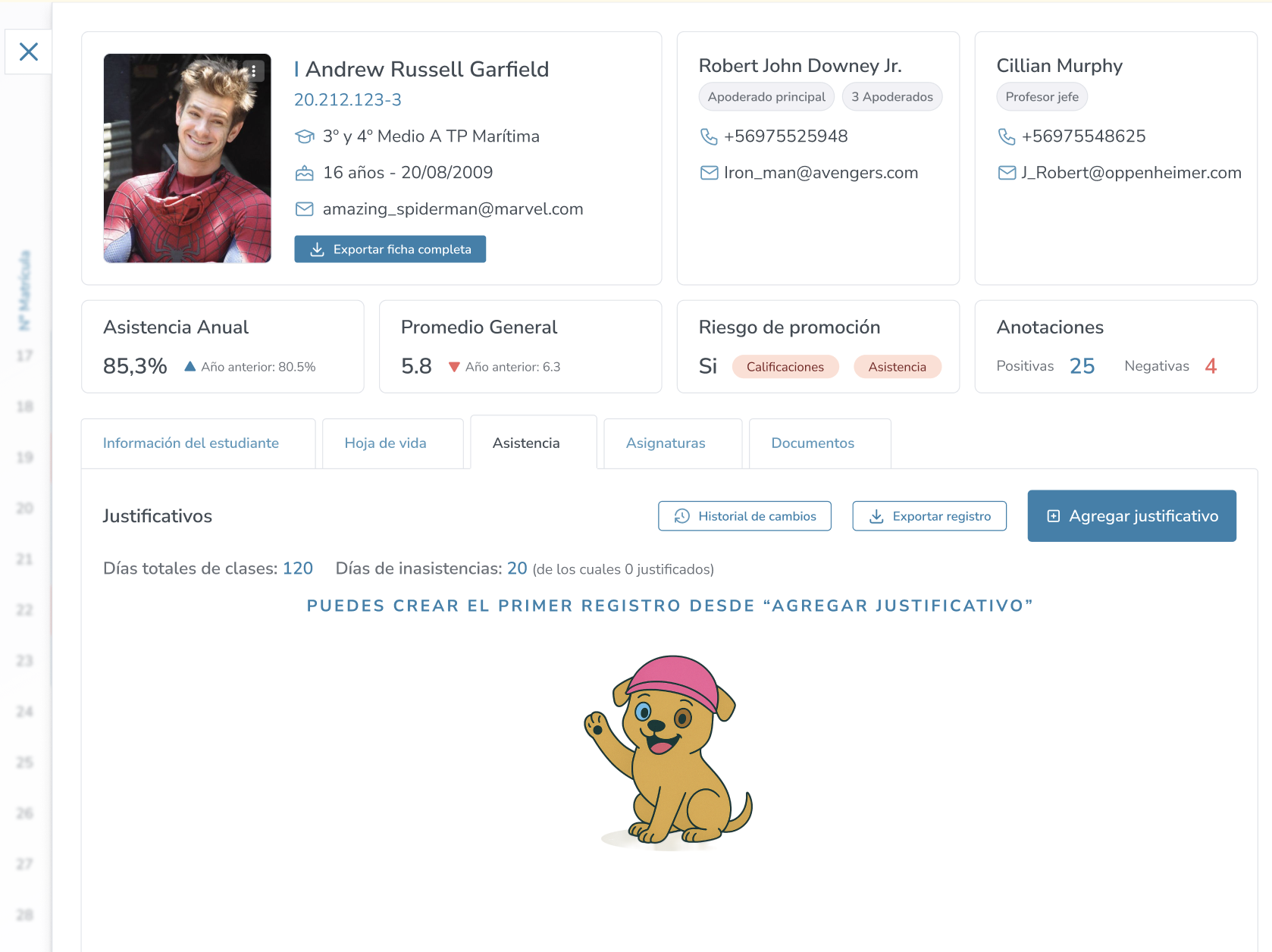1272x952 pixels.
Task: Click the Asistencia risk tag
Action: (898, 367)
